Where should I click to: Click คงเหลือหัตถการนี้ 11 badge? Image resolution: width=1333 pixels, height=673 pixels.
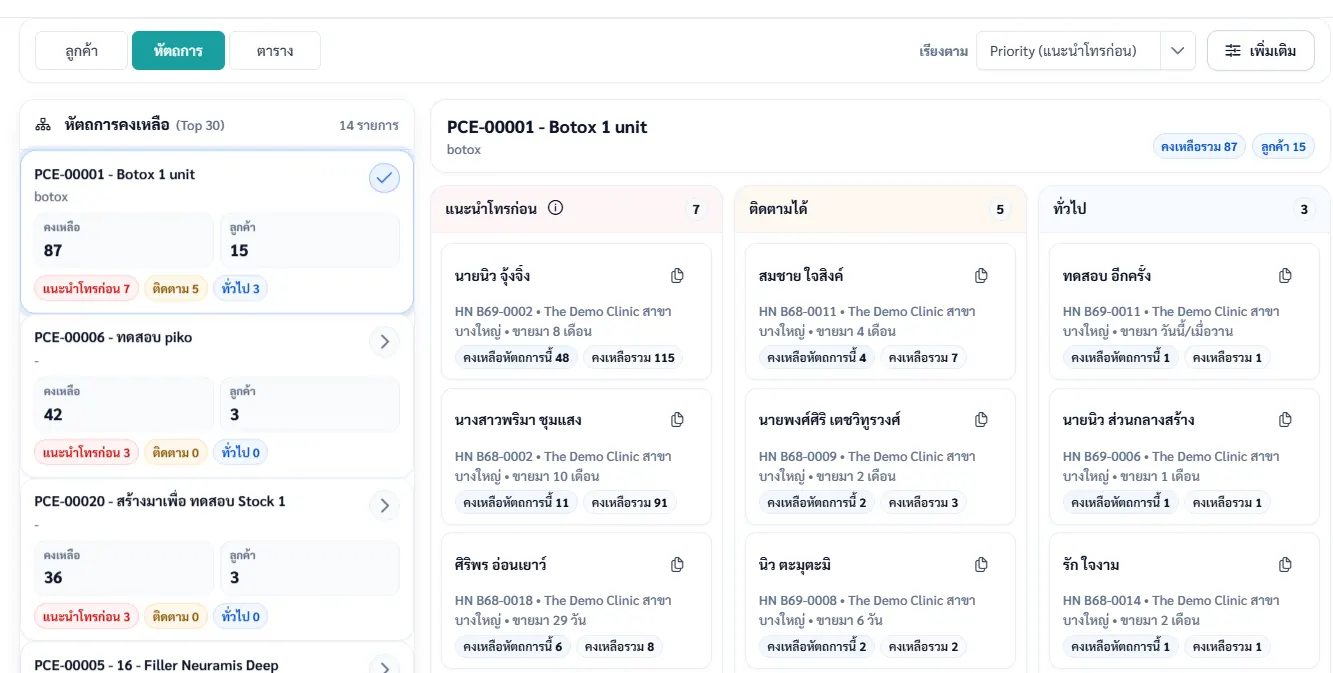(x=516, y=502)
